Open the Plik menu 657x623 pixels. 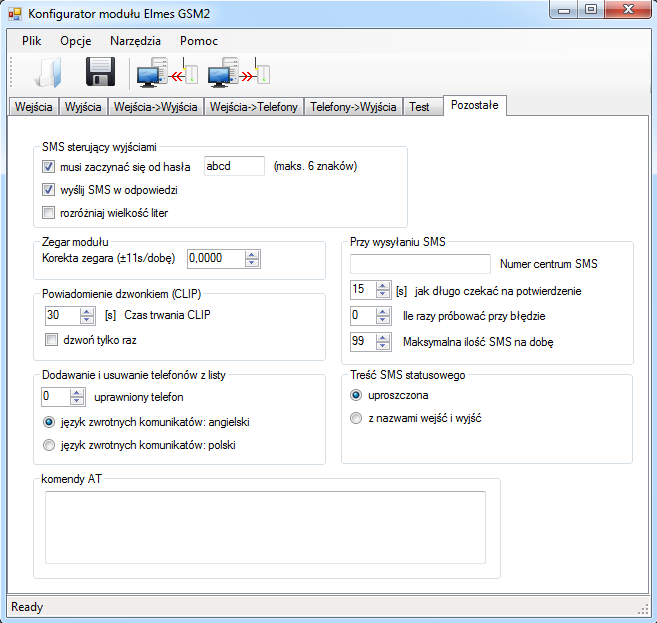pos(31,41)
